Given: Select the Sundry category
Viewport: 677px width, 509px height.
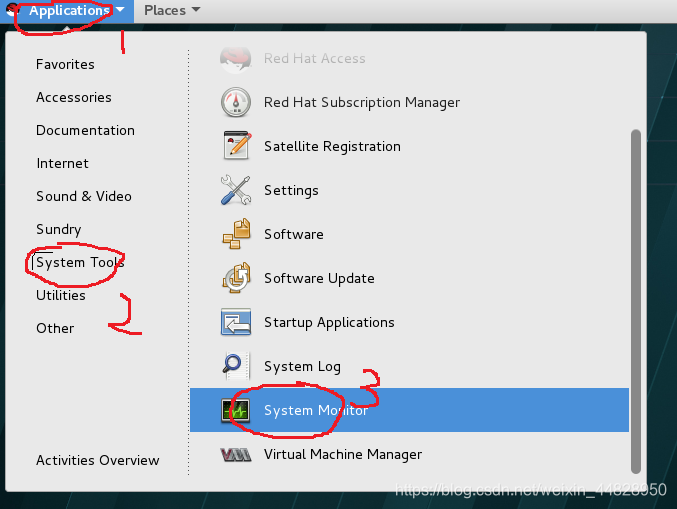Looking at the screenshot, I should click(x=59, y=229).
